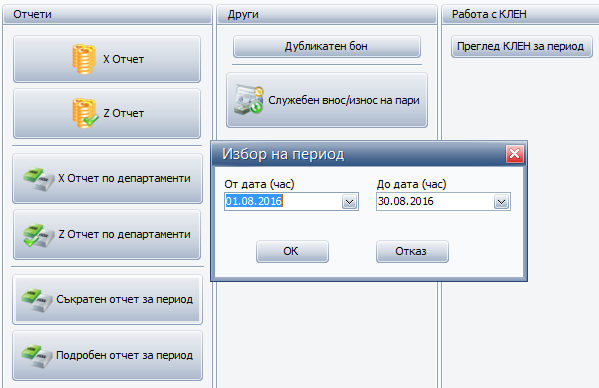Image resolution: width=599 pixels, height=388 pixels.
Task: Click the От дата (час) label
Action: tap(259, 184)
